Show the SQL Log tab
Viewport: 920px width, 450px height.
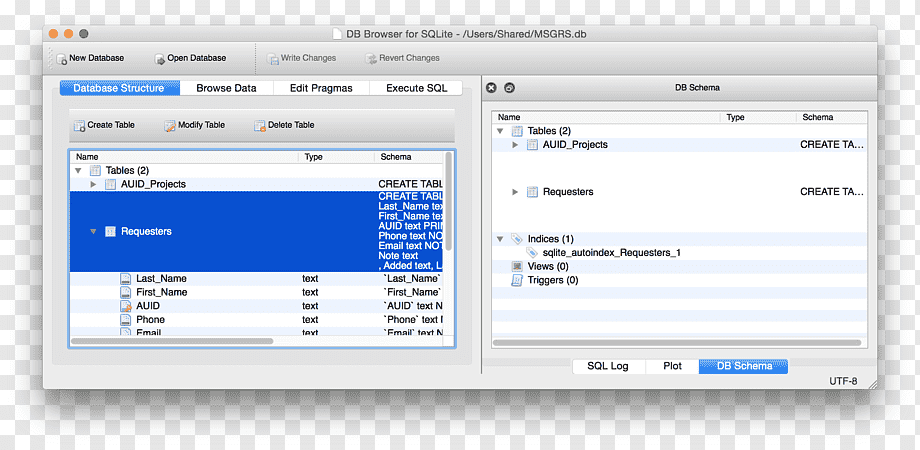point(608,366)
